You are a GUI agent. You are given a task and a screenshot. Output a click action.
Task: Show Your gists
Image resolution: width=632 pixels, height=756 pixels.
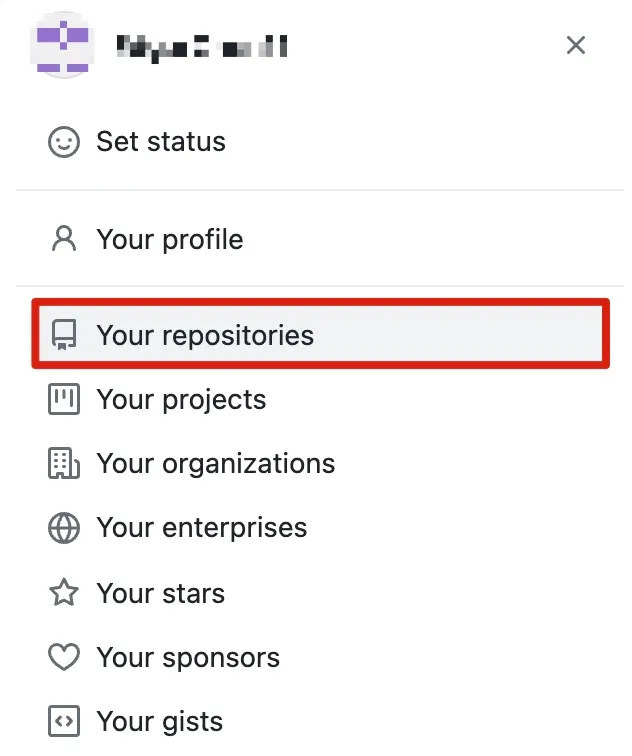[159, 721]
